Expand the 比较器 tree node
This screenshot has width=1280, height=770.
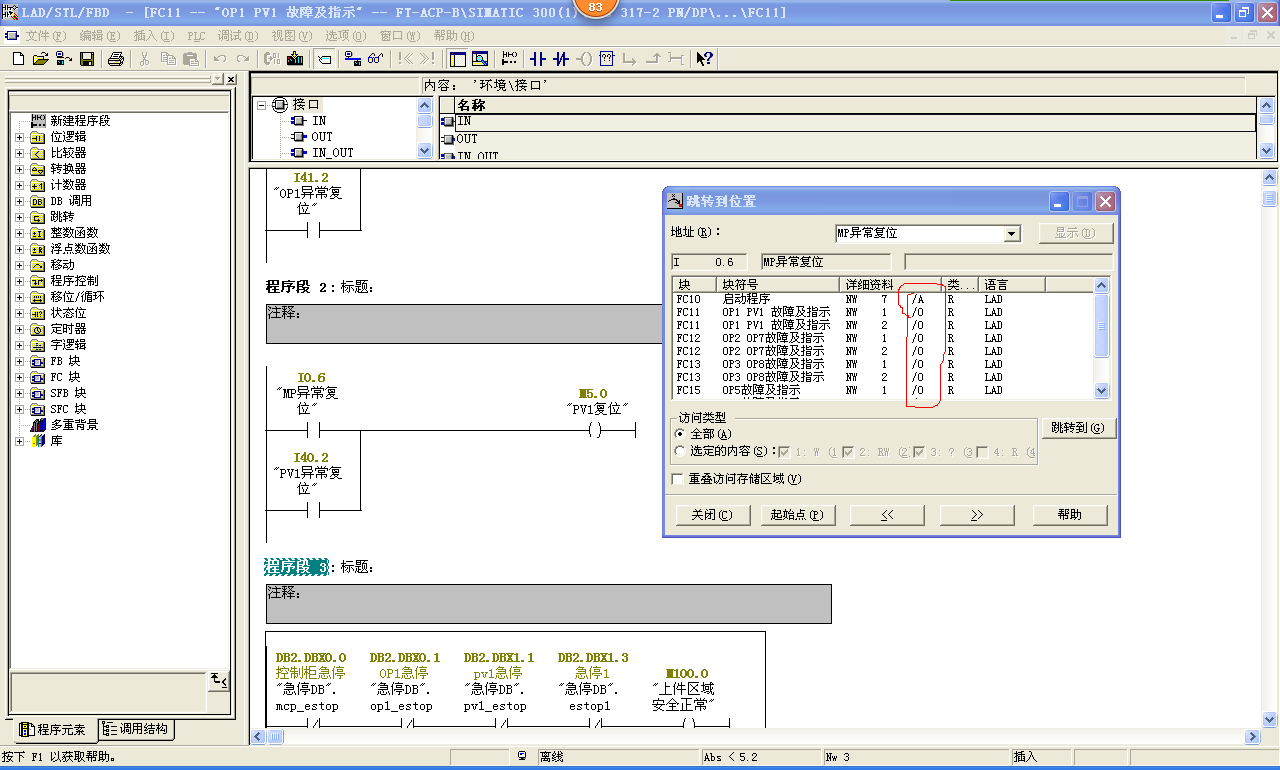click(x=19, y=153)
